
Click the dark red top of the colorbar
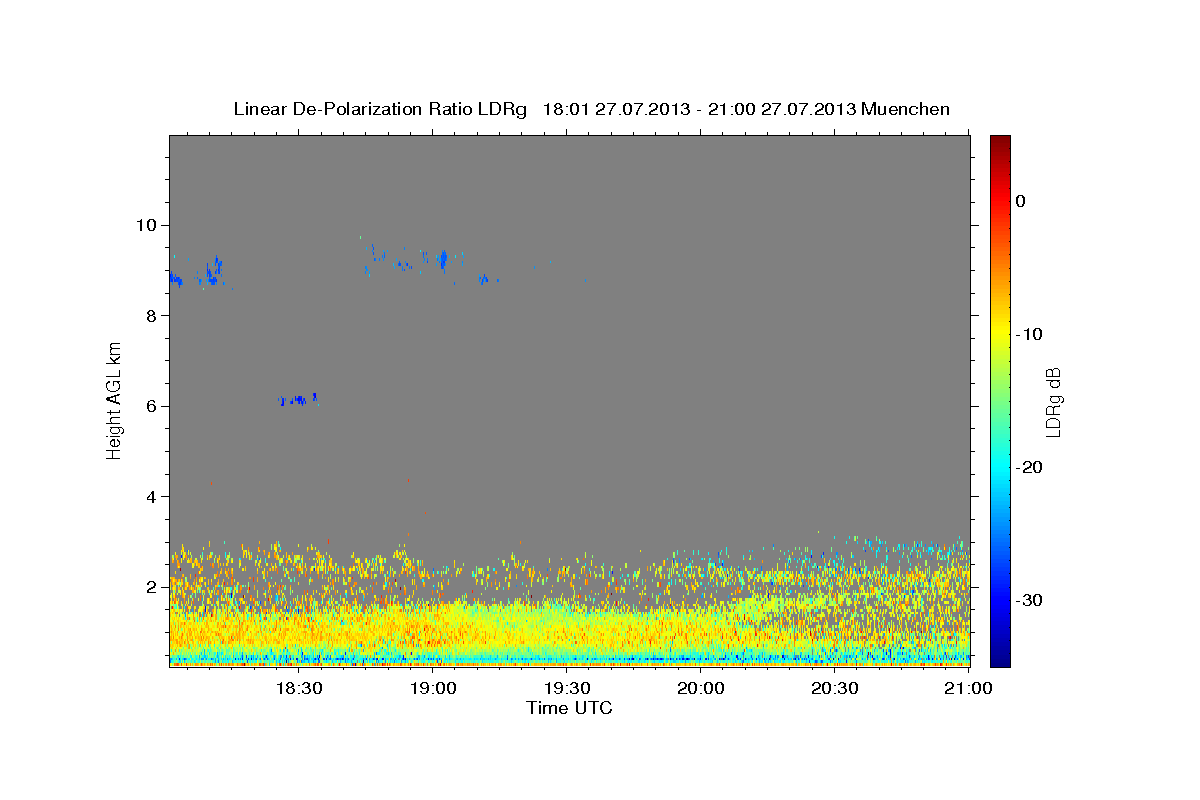click(x=1000, y=145)
